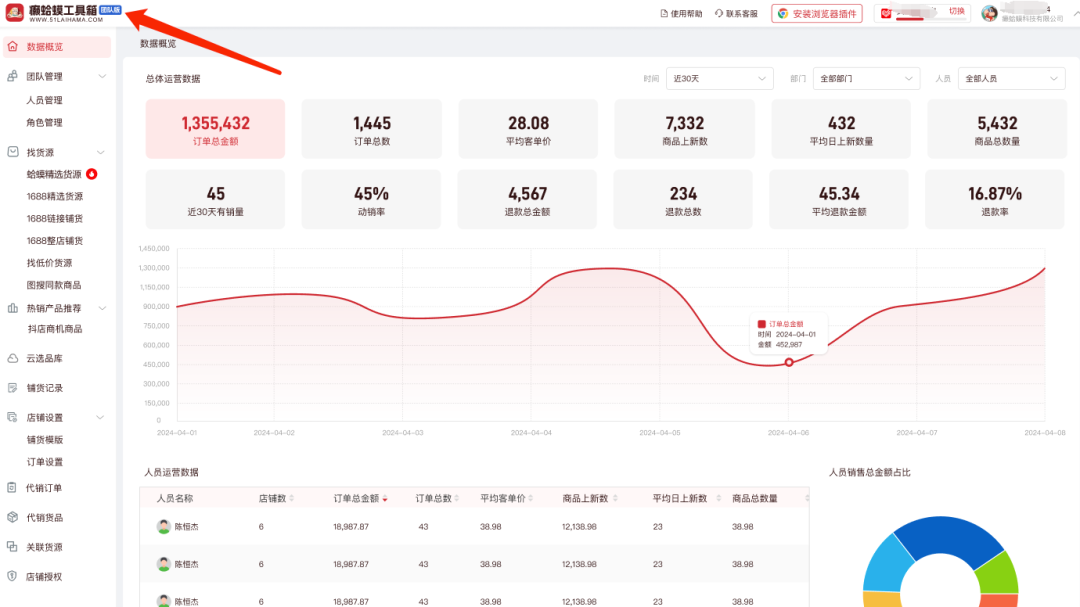Image resolution: width=1080 pixels, height=607 pixels.
Task: Click 切换 to switch shops
Action: [x=957, y=11]
